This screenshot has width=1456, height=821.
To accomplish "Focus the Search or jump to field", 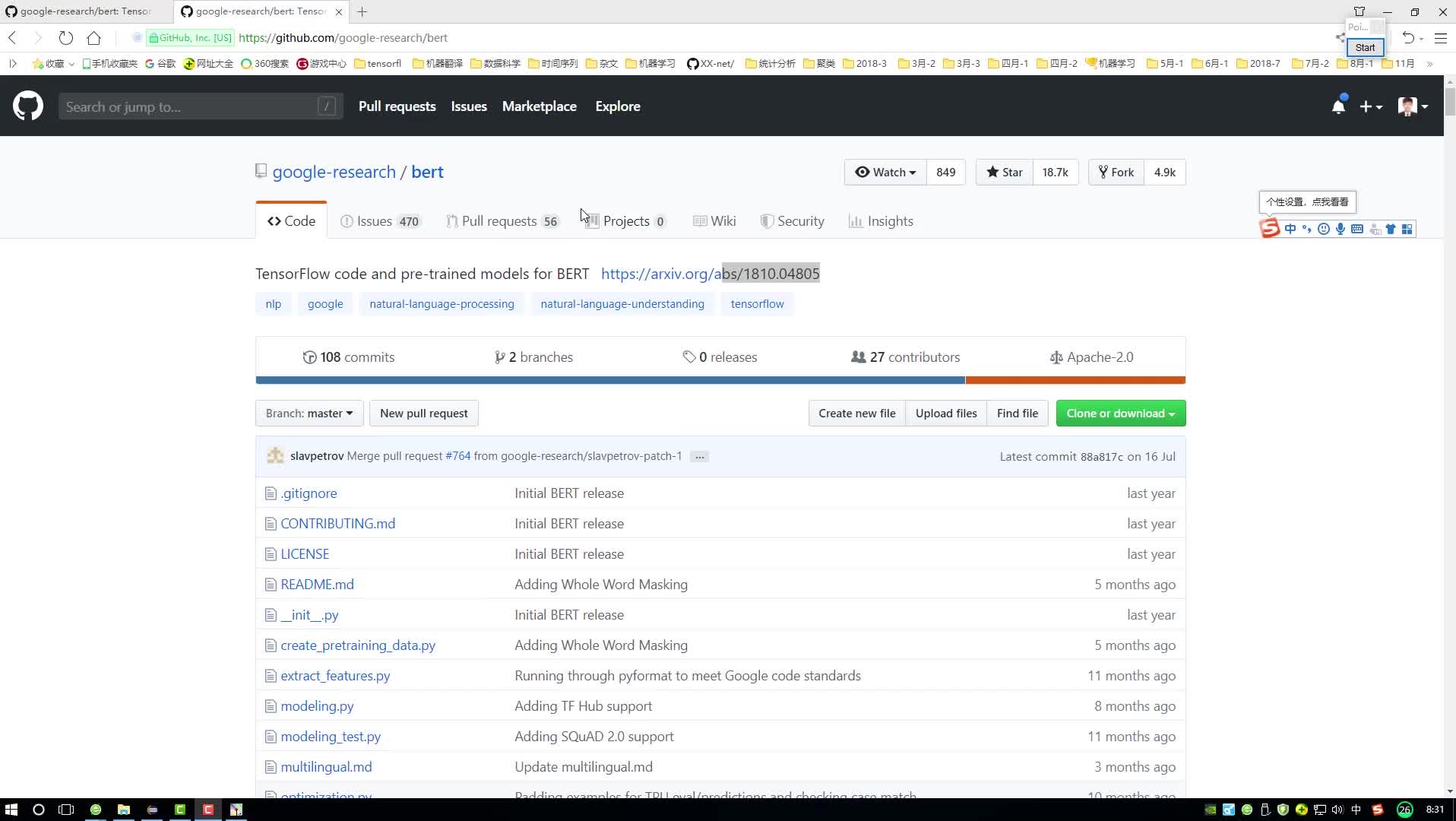I will (x=201, y=106).
